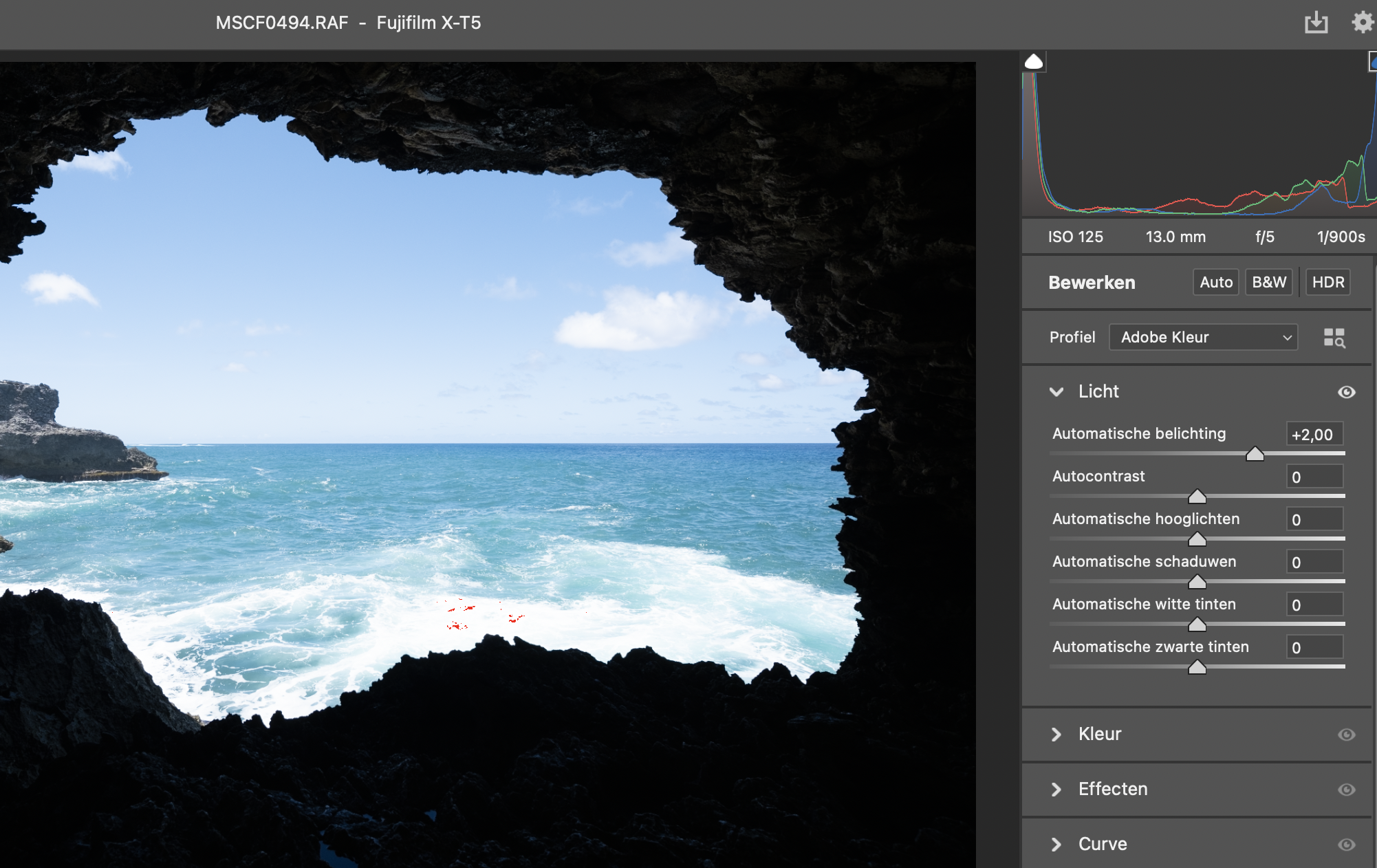The width and height of the screenshot is (1377, 868).
Task: Toggle Kleur panel visibility eye
Action: point(1346,735)
